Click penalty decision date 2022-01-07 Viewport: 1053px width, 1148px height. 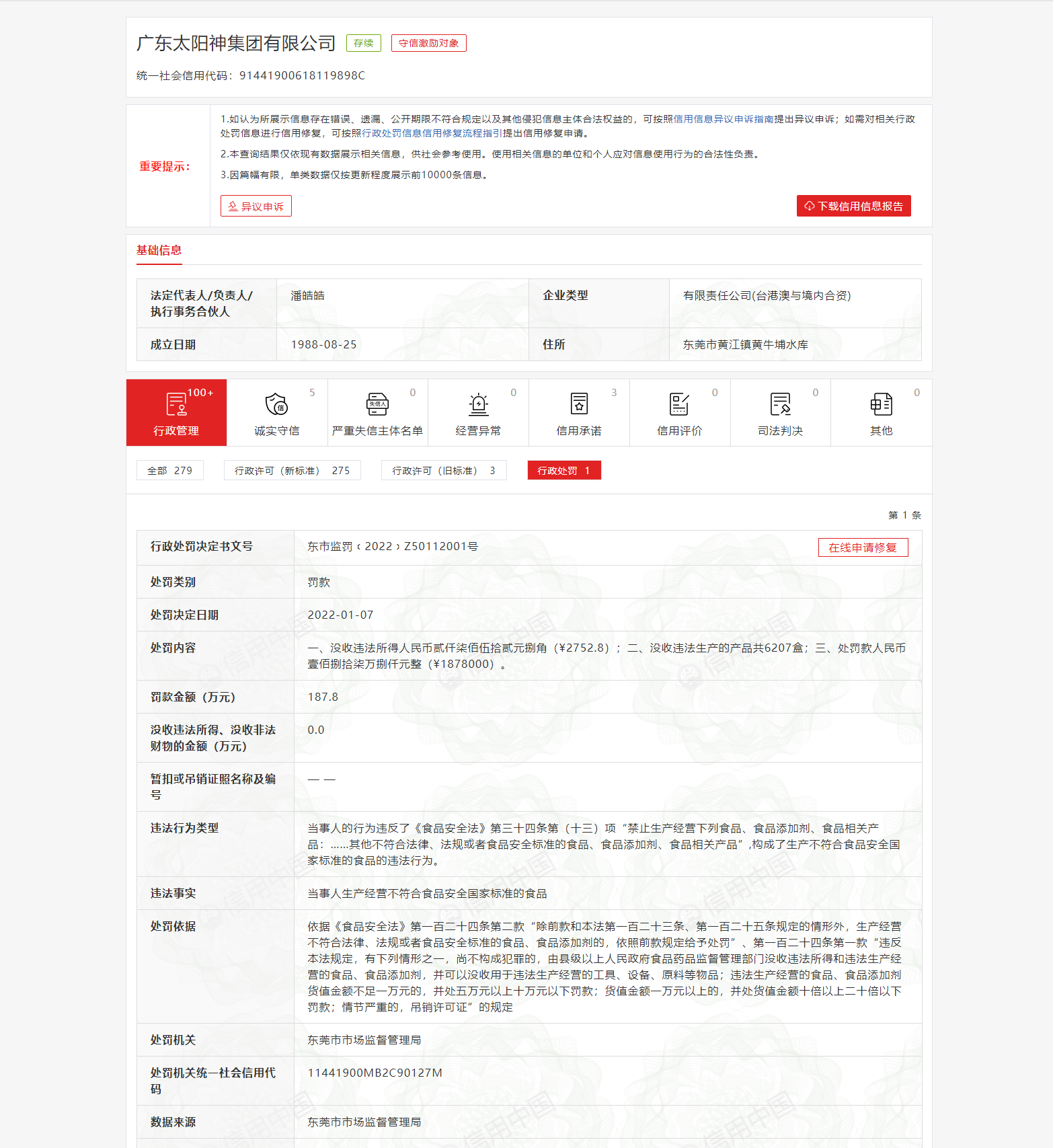pyautogui.click(x=340, y=615)
